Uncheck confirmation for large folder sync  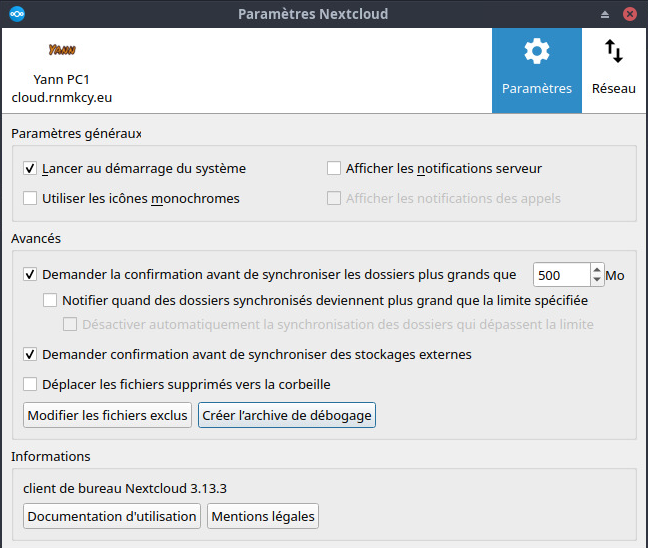pos(31,275)
